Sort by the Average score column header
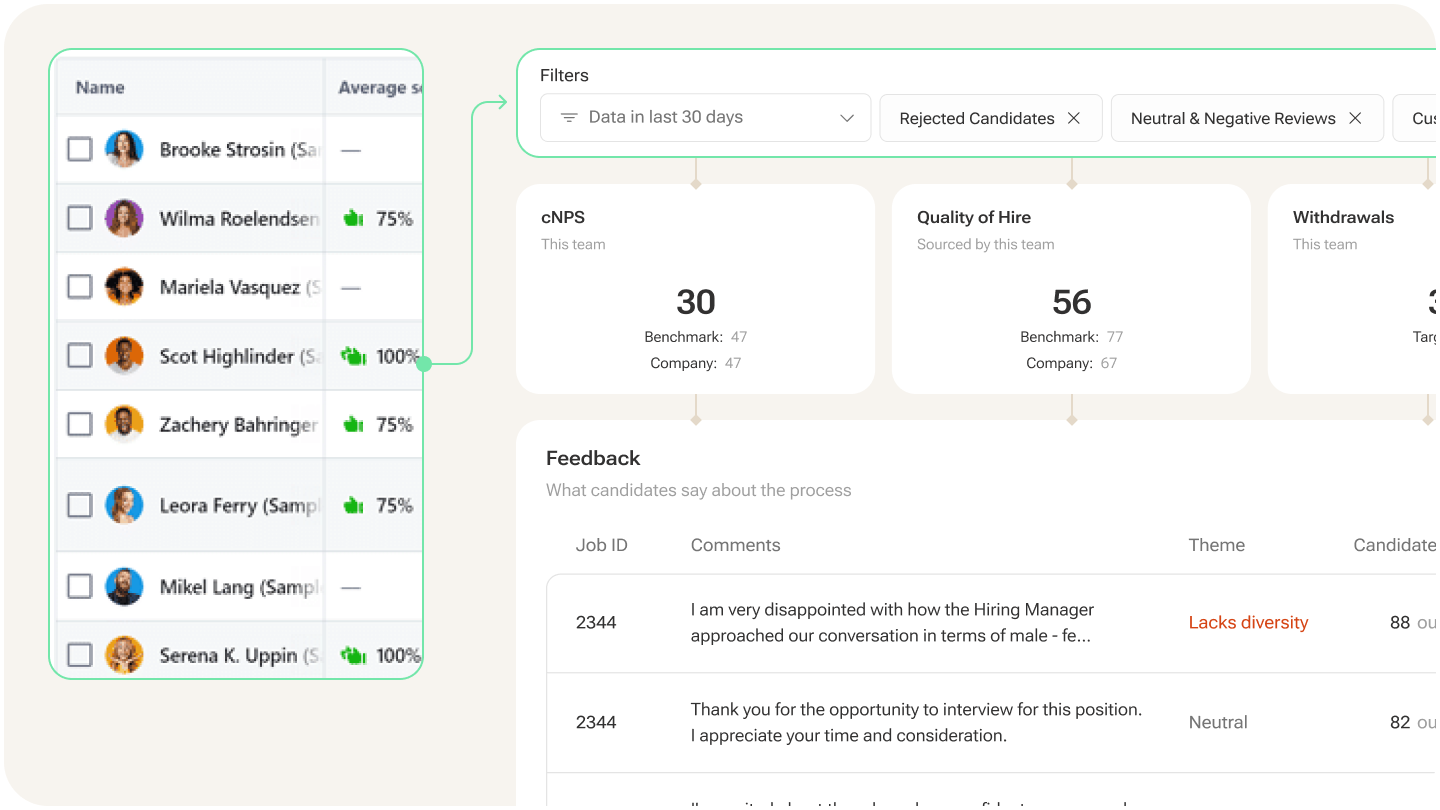Screen dimensions: 1440x810 pos(379,87)
